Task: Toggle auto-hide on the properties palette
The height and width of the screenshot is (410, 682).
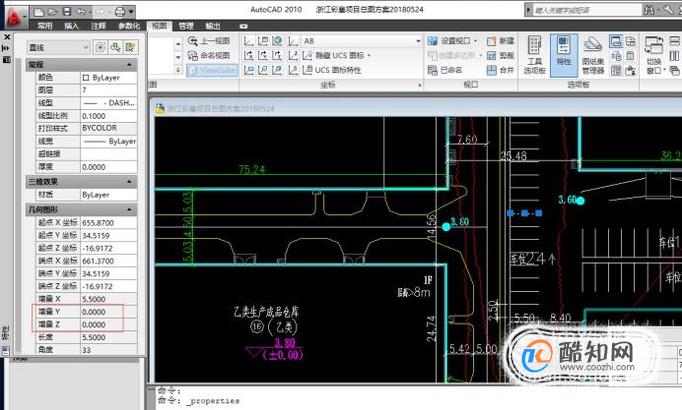Action: 7,48
